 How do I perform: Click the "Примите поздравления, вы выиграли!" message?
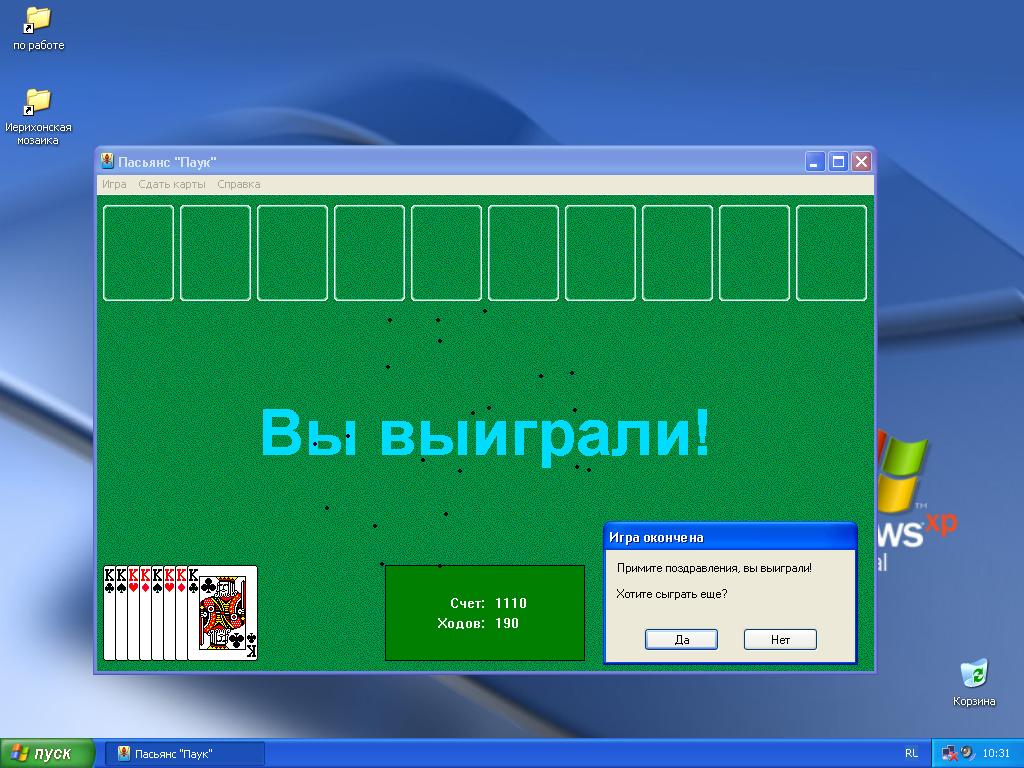click(714, 568)
